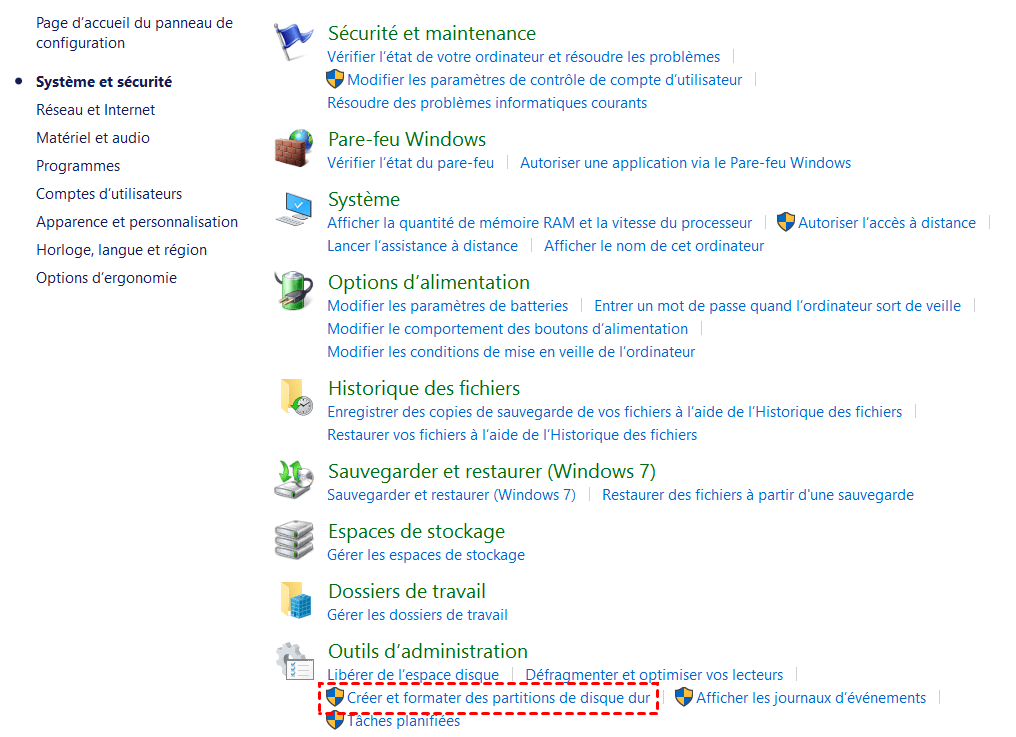The image size is (1016, 737).
Task: Click Défragmenter et optimiser vos lecteurs link
Action: click(654, 675)
